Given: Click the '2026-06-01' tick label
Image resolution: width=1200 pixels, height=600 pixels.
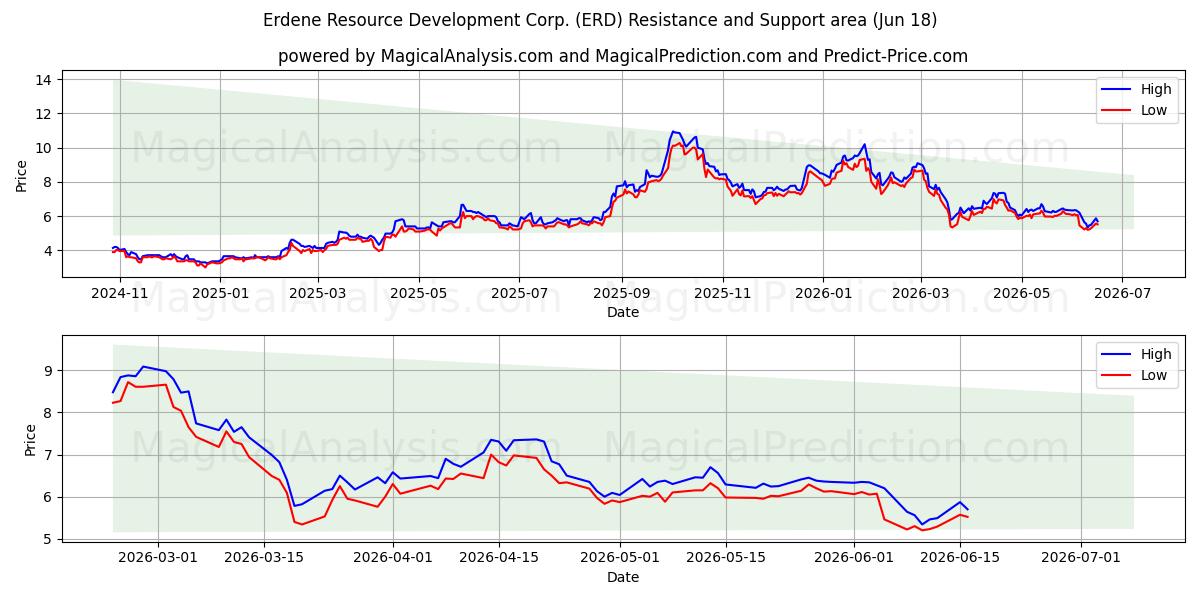Looking at the screenshot, I should [854, 558].
